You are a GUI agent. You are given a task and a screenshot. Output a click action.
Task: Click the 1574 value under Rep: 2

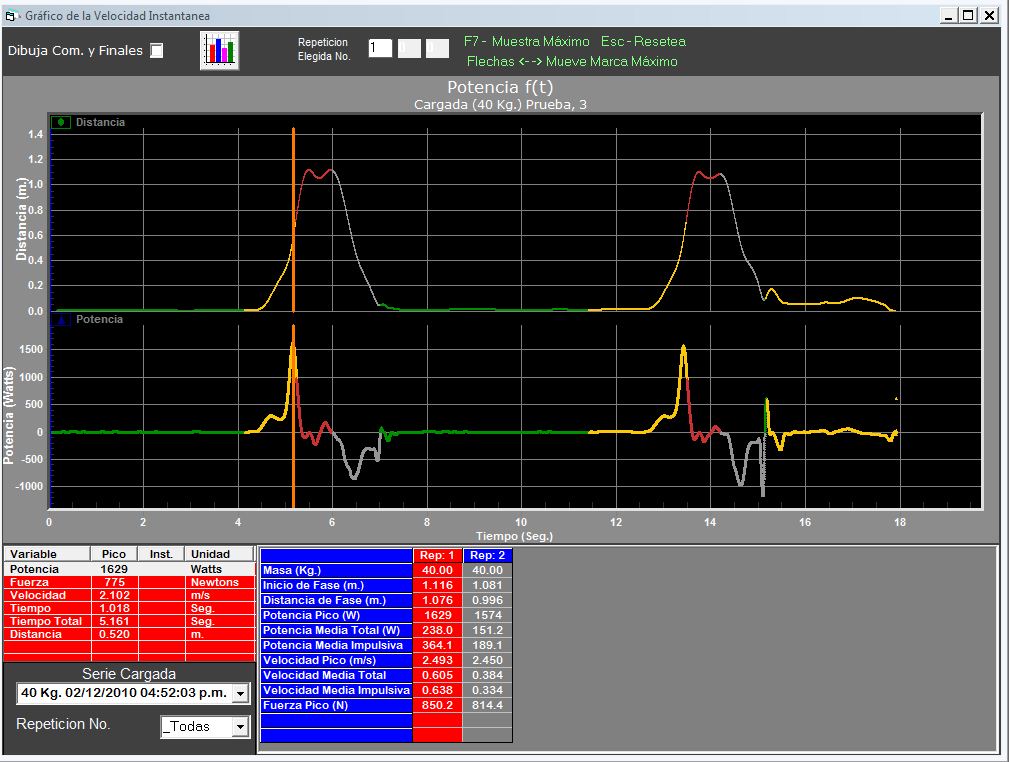[x=487, y=615]
